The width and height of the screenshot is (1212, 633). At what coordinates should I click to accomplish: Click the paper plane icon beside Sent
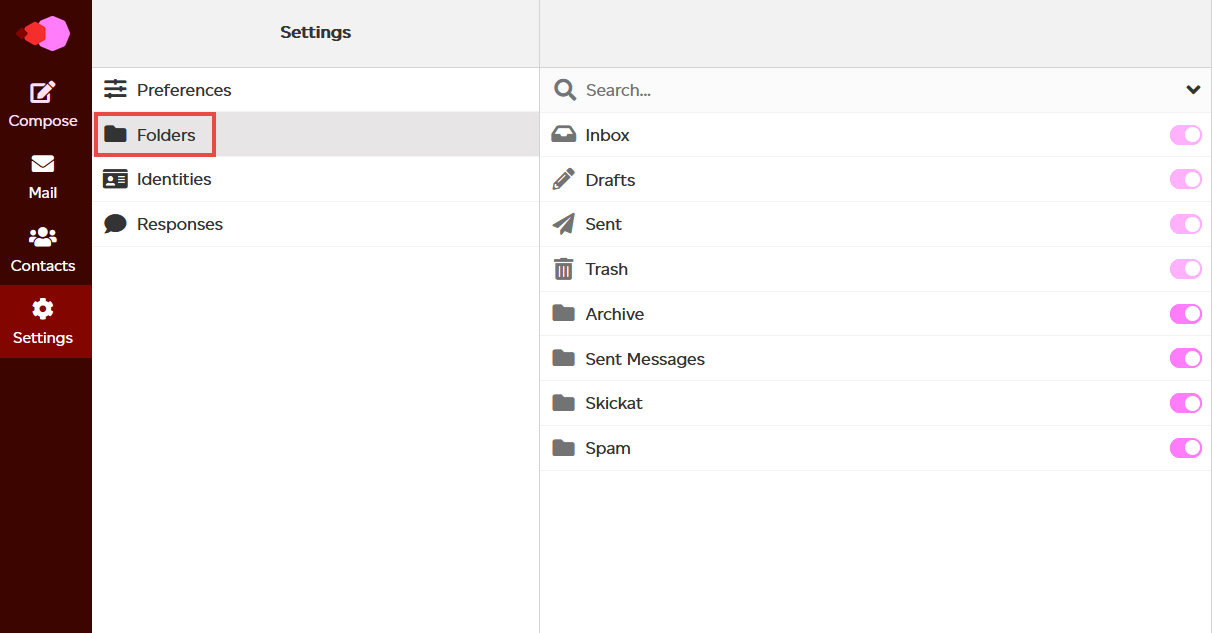(x=564, y=223)
